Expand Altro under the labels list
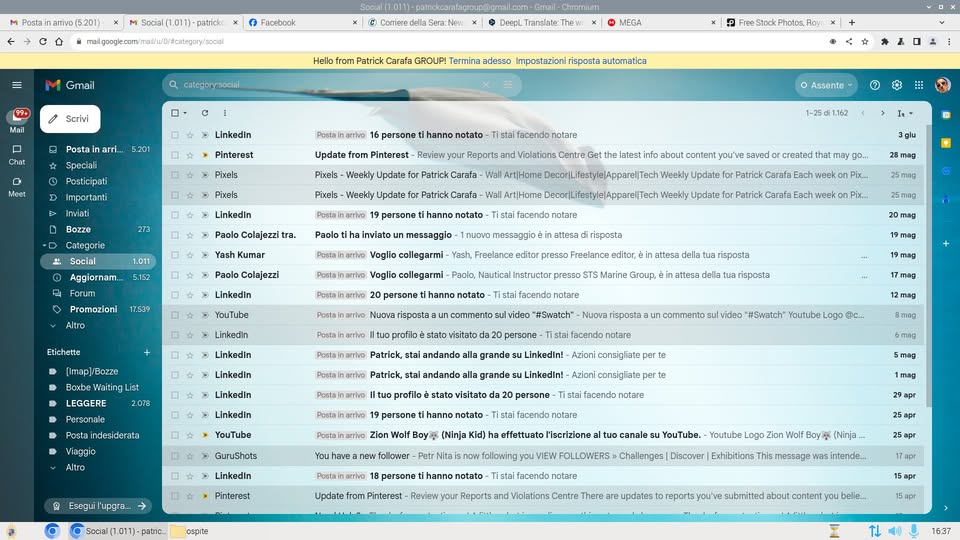Viewport: 960px width, 540px height. (75, 467)
